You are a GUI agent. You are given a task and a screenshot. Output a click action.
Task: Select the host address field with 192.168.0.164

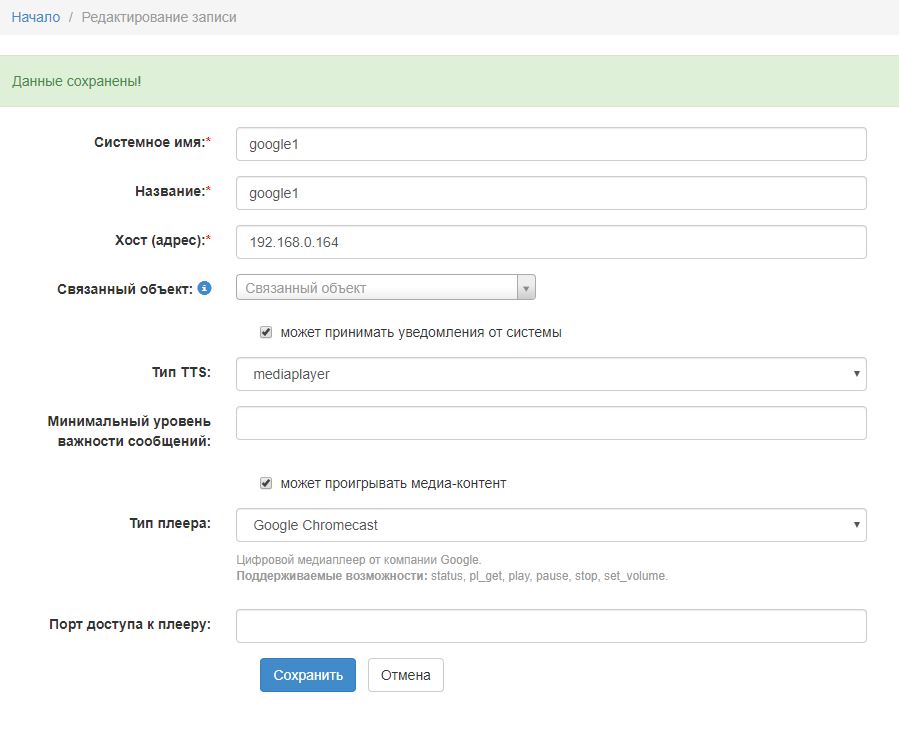coord(551,242)
